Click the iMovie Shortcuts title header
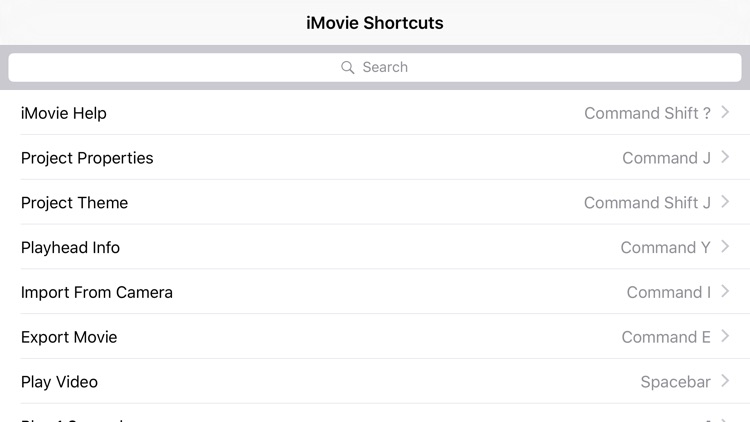Viewport: 750px width, 422px height. coord(375,22)
